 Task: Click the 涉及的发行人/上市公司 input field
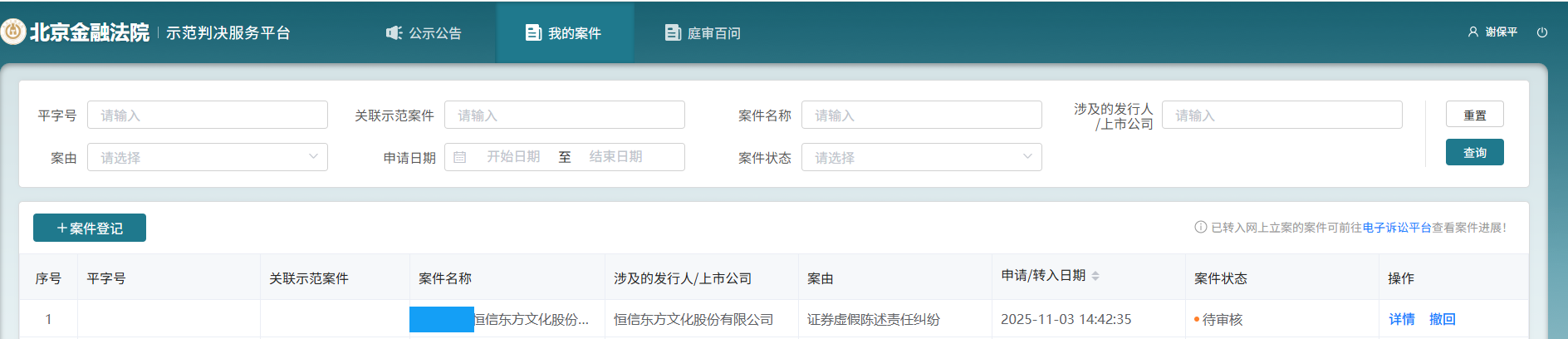tap(1282, 115)
